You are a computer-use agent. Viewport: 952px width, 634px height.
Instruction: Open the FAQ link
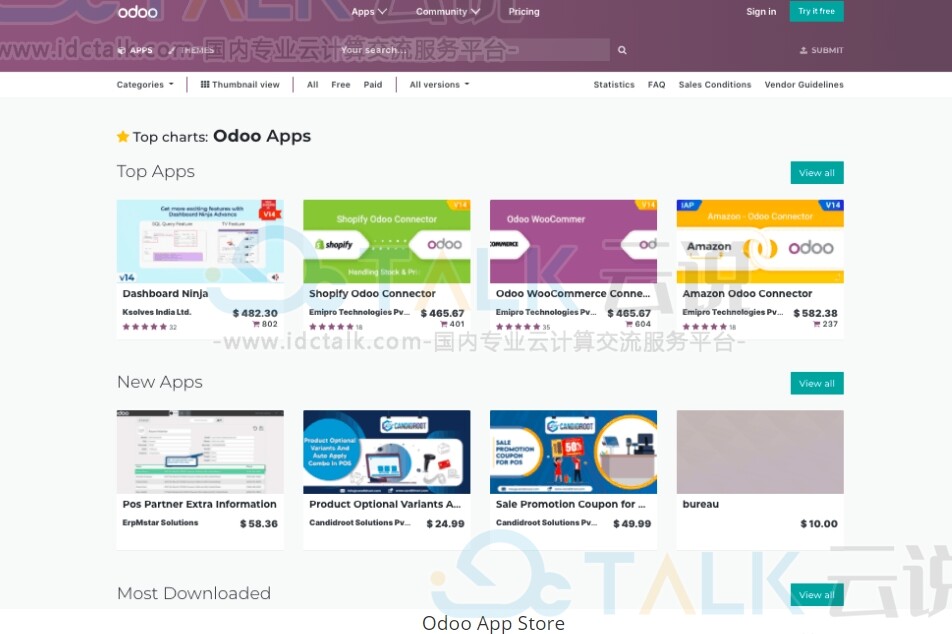pyautogui.click(x=656, y=84)
